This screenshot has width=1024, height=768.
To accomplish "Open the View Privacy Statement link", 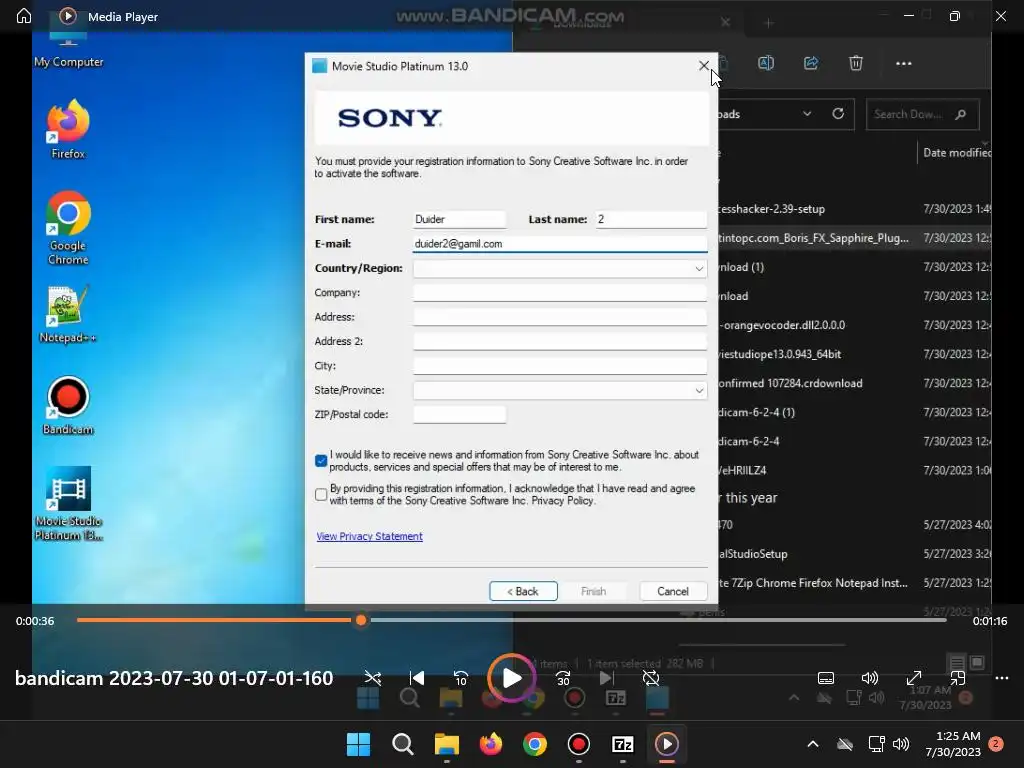I will pos(370,536).
